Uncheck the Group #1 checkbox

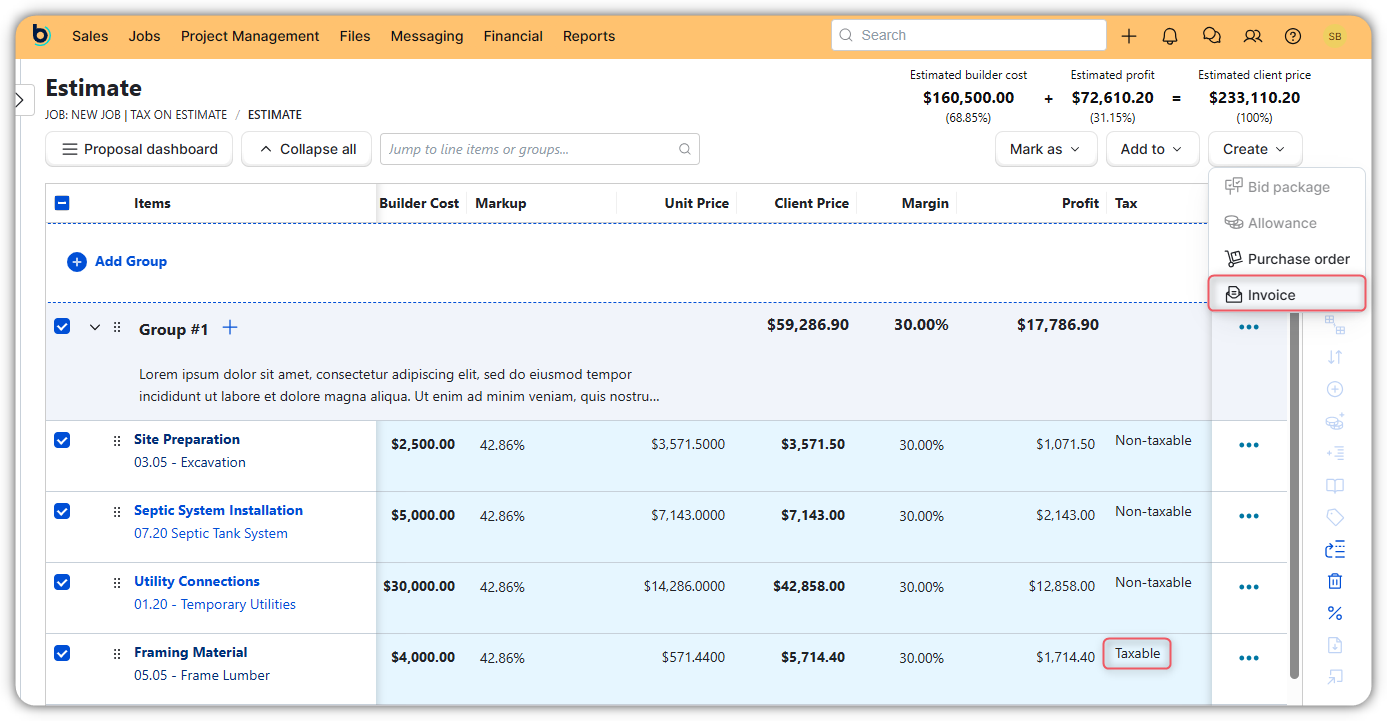(62, 326)
